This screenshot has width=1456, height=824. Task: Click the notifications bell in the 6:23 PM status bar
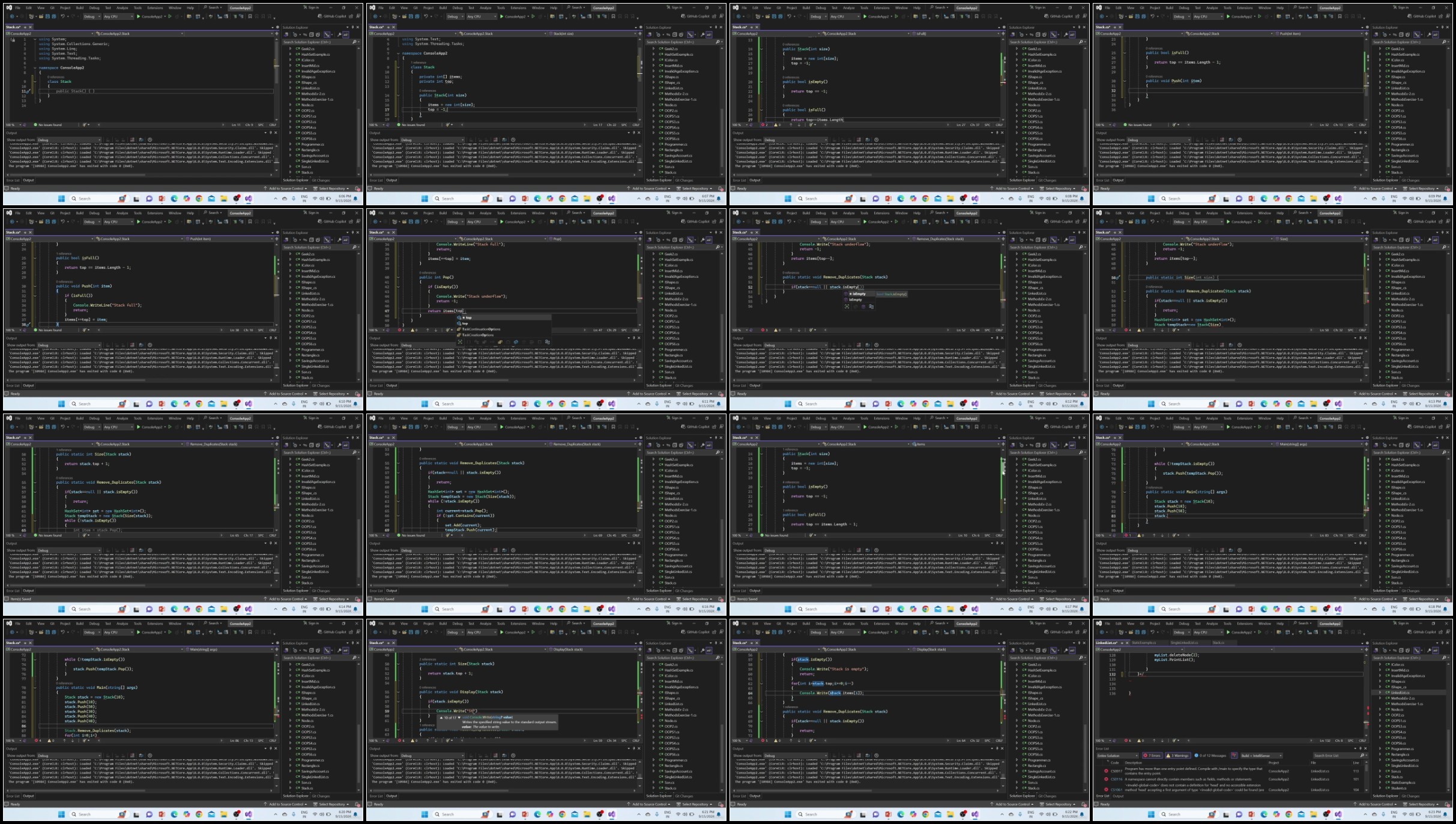tap(1447, 804)
